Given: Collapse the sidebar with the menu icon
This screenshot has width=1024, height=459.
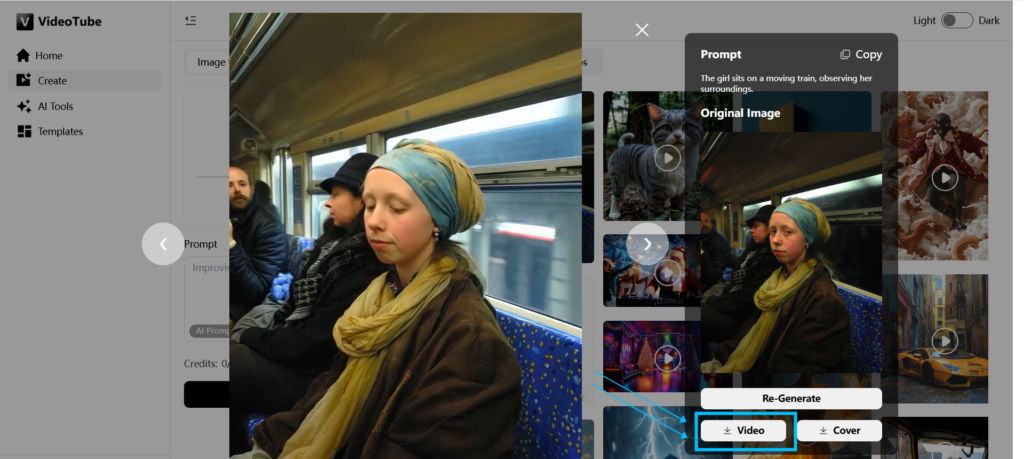Looking at the screenshot, I should [190, 20].
